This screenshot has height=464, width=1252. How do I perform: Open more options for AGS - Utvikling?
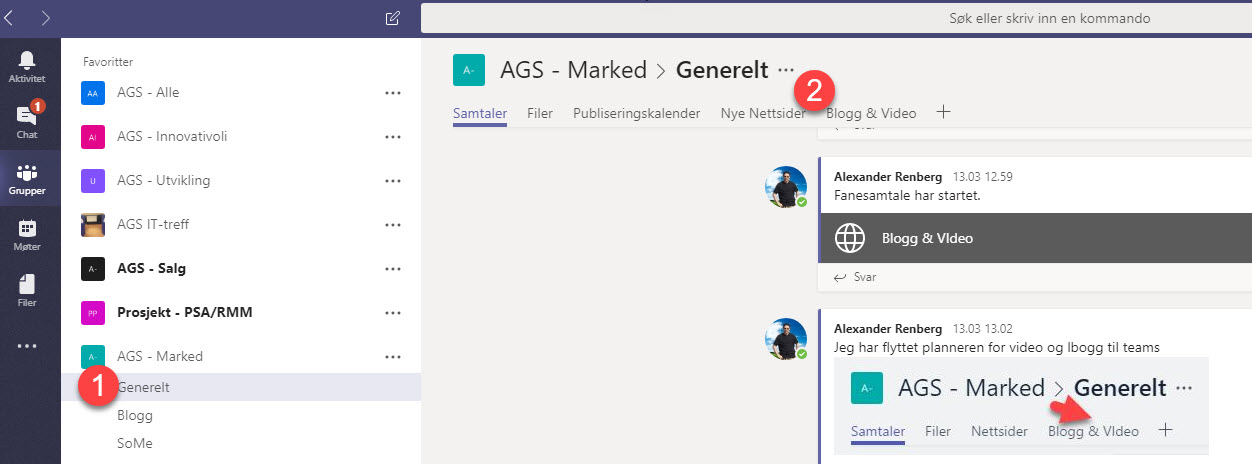[x=393, y=181]
